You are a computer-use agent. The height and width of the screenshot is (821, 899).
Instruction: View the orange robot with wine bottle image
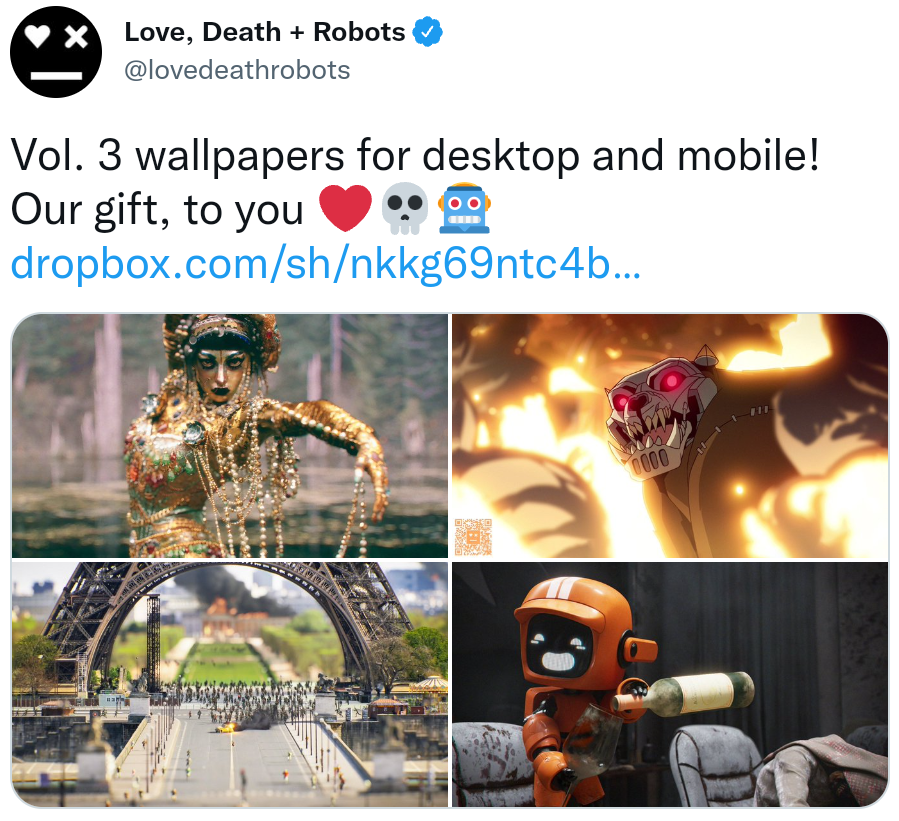pyautogui.click(x=670, y=684)
